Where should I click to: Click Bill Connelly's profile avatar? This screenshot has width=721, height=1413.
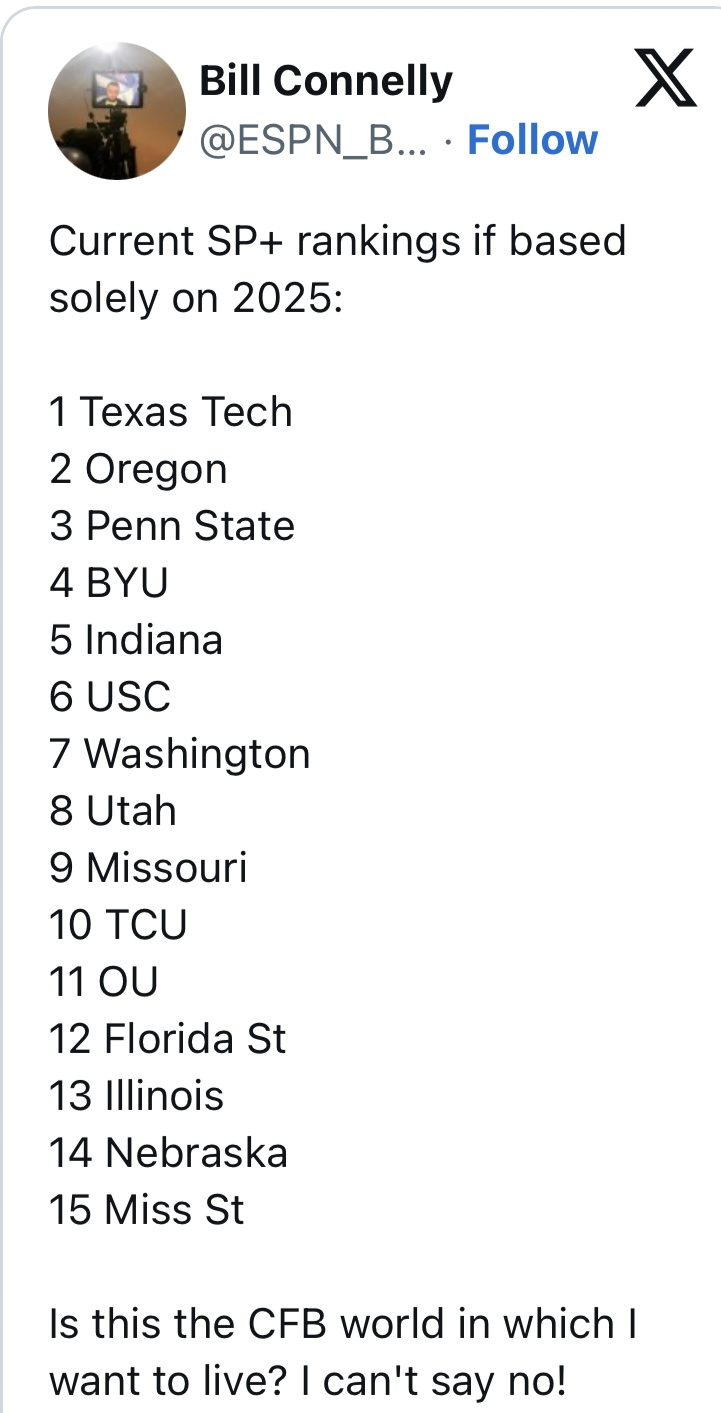coord(117,111)
